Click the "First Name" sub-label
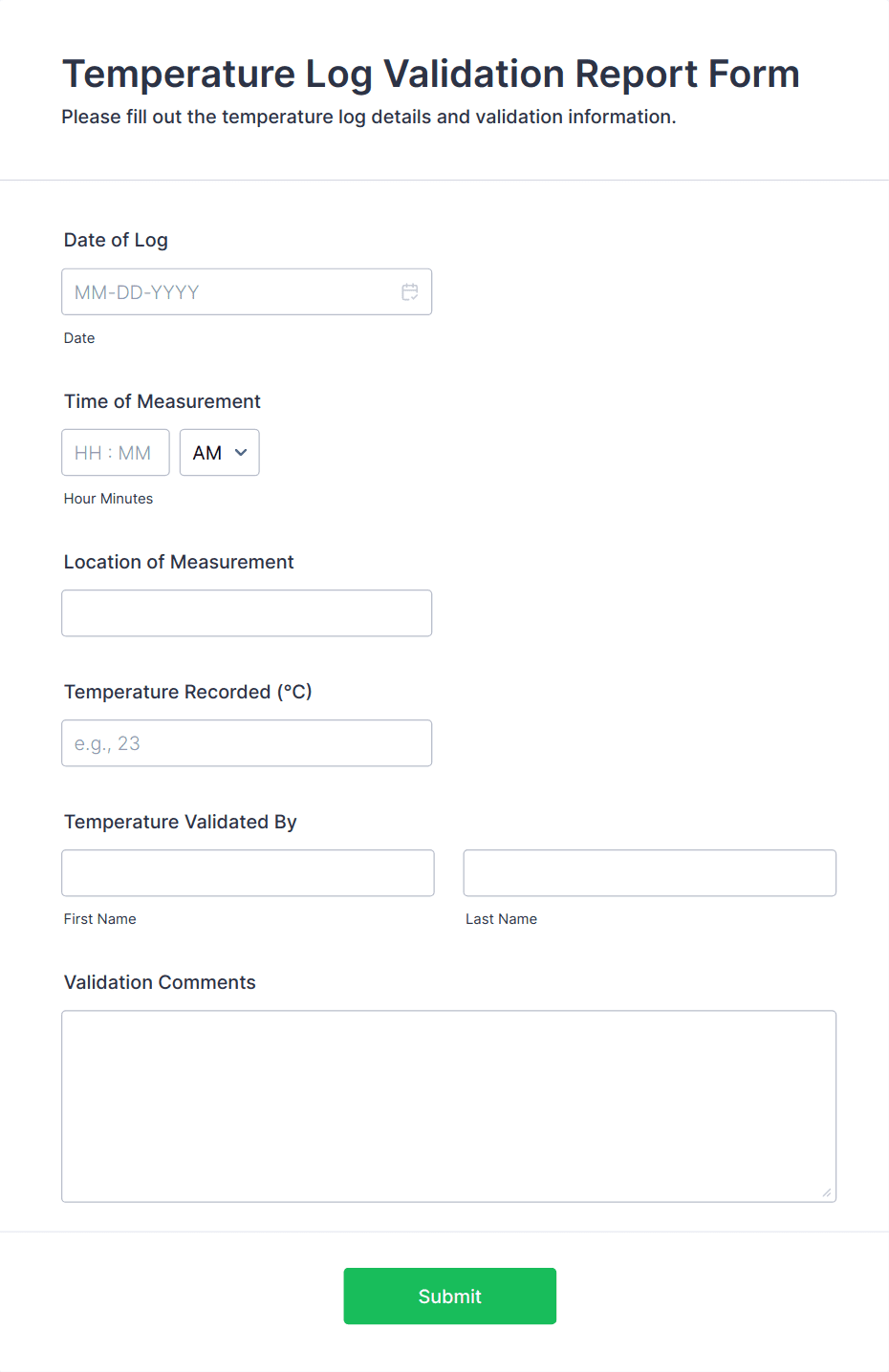889x1372 pixels. point(100,919)
